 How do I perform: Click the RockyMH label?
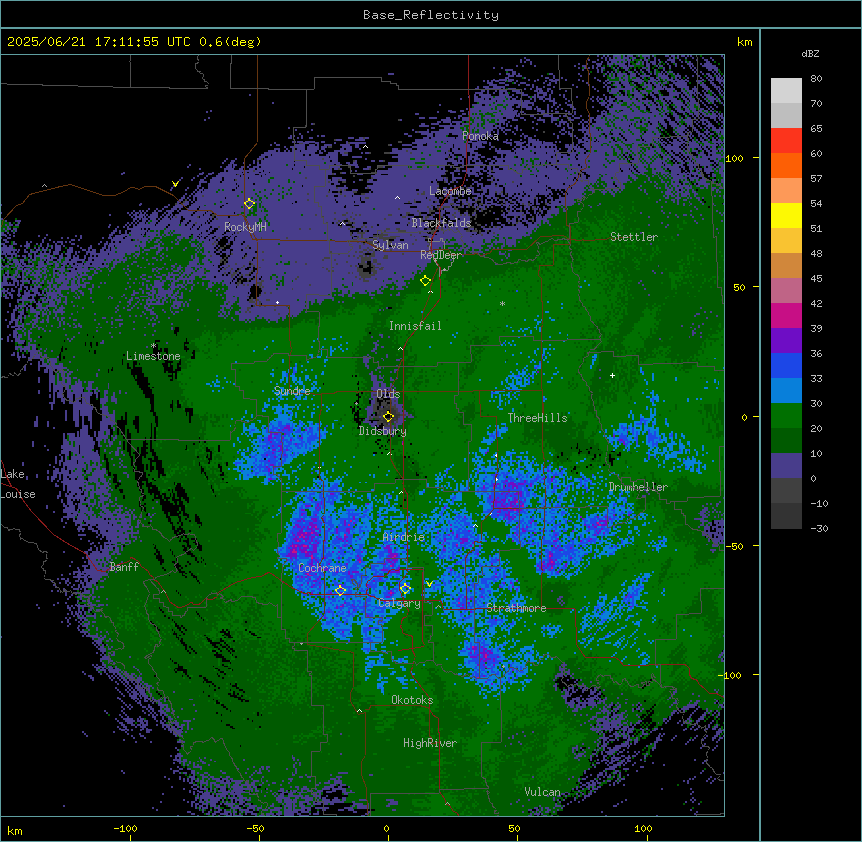pos(245,227)
